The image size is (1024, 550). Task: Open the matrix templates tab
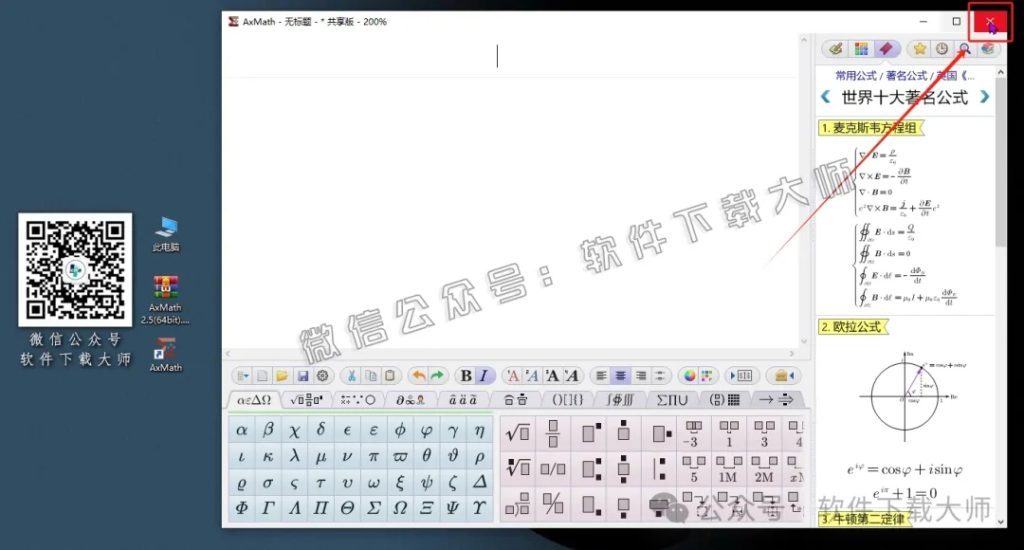click(724, 400)
